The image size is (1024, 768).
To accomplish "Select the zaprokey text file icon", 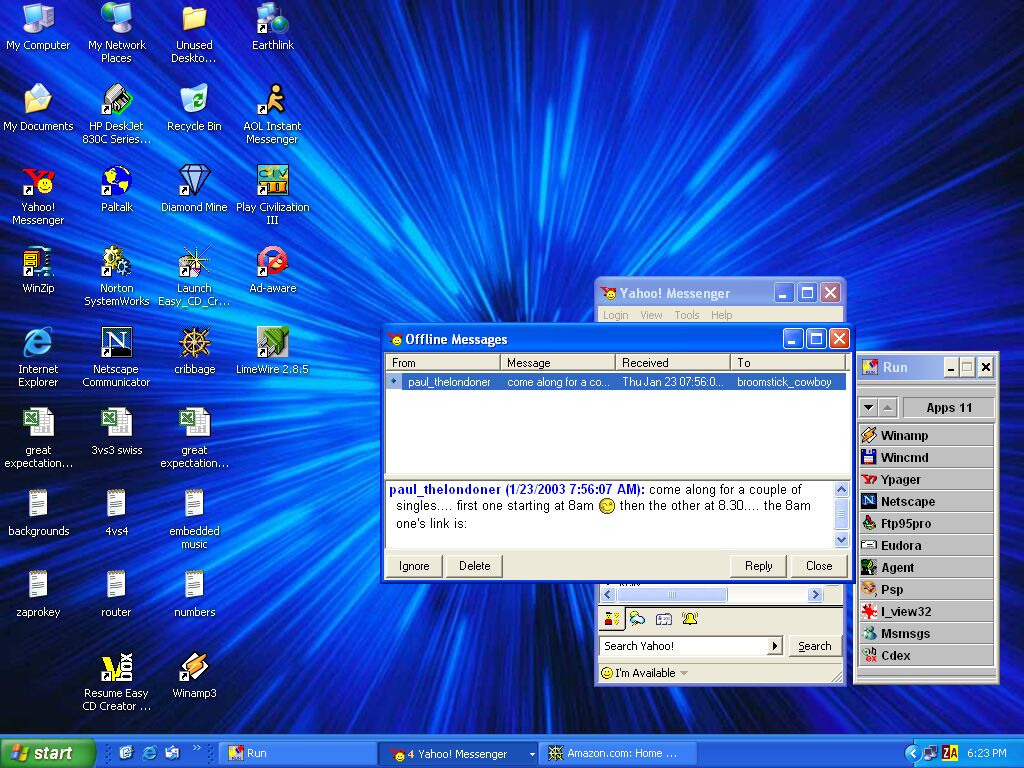I will (38, 594).
